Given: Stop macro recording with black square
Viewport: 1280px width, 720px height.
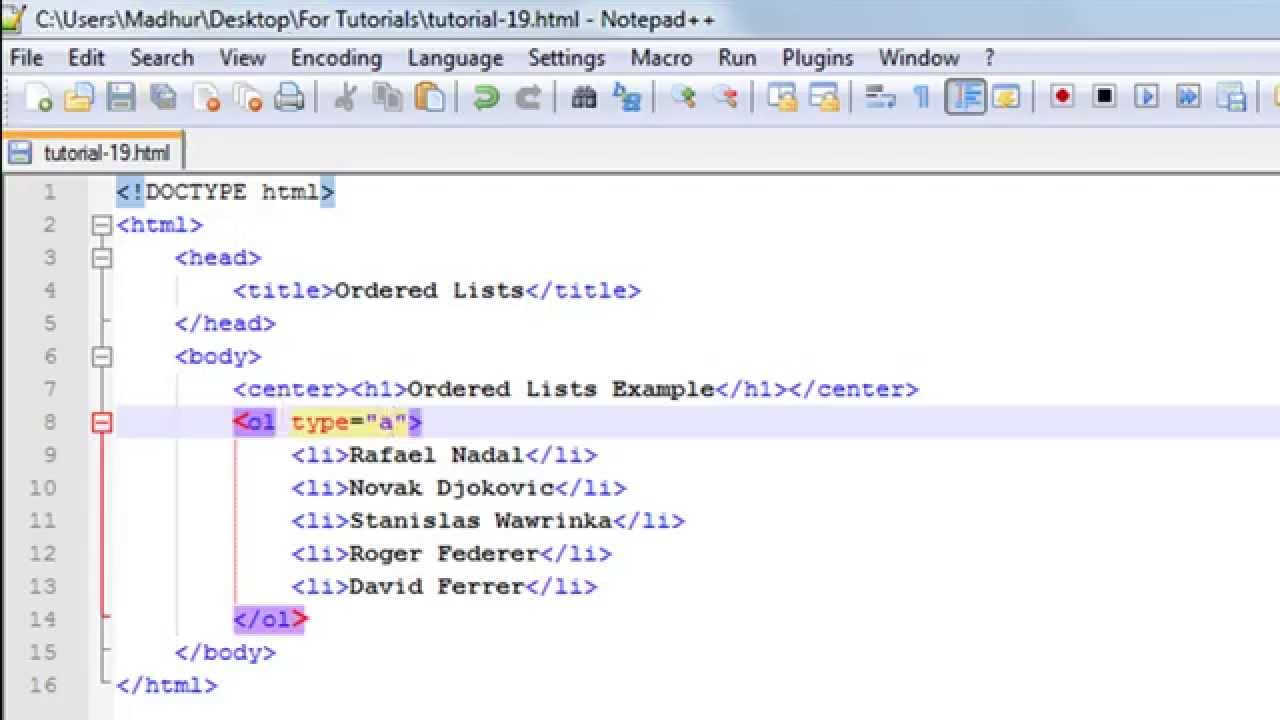Looking at the screenshot, I should 1104,97.
